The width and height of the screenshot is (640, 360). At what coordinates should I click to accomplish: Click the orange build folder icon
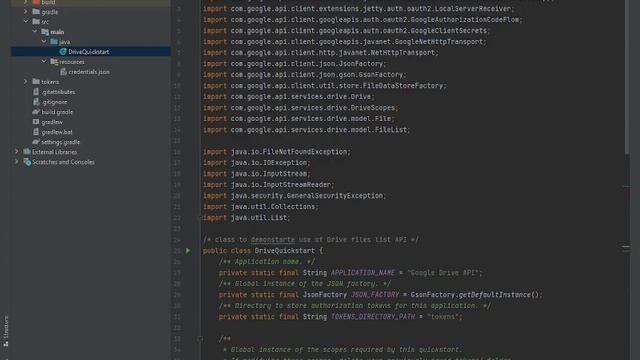click(36, 2)
